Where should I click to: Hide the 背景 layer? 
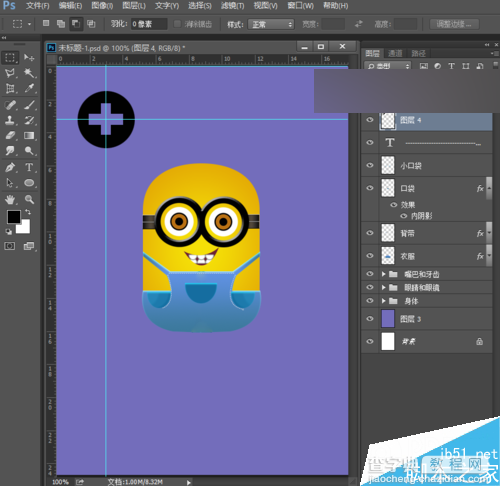(370, 341)
